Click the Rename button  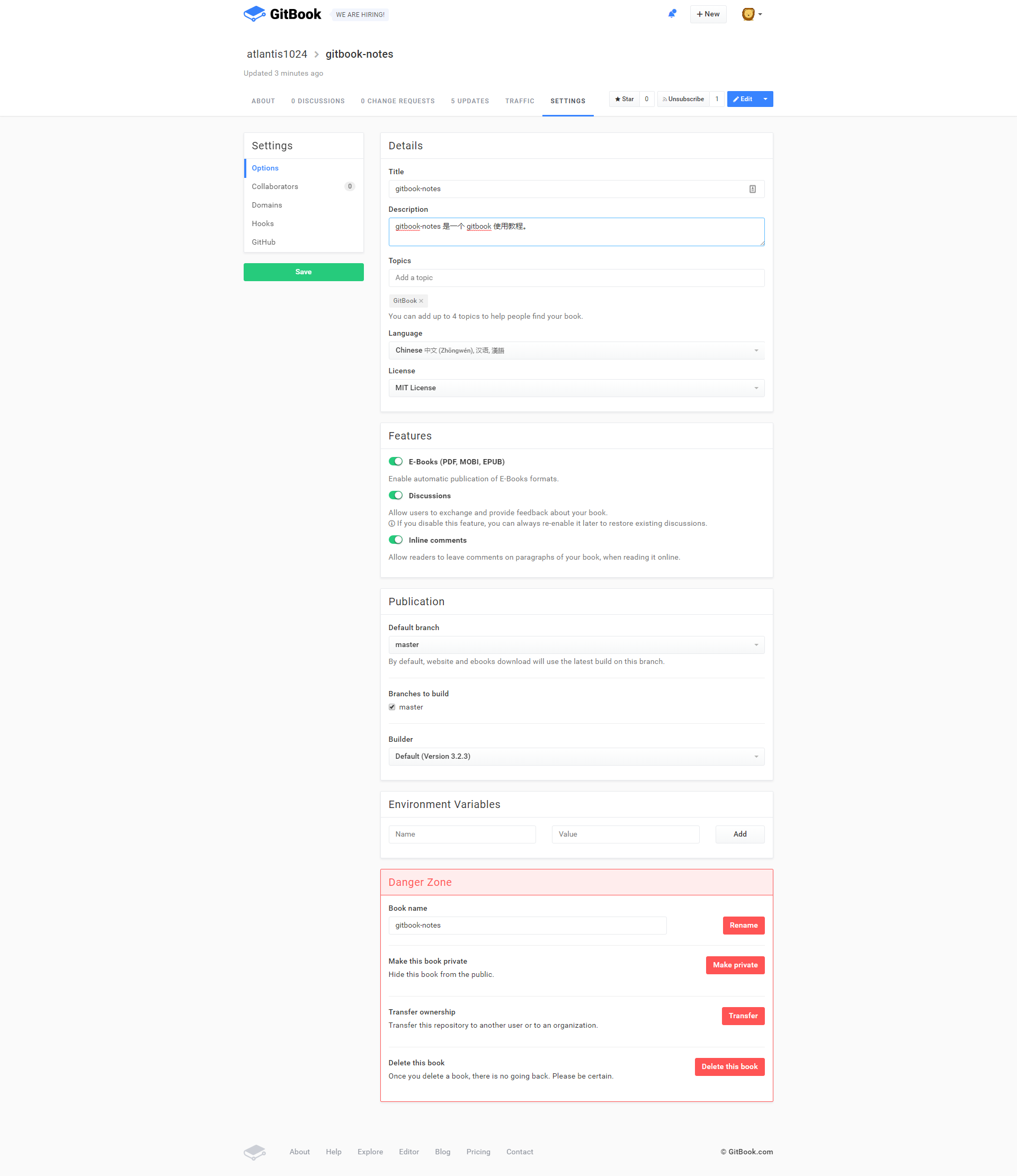pyautogui.click(x=743, y=926)
